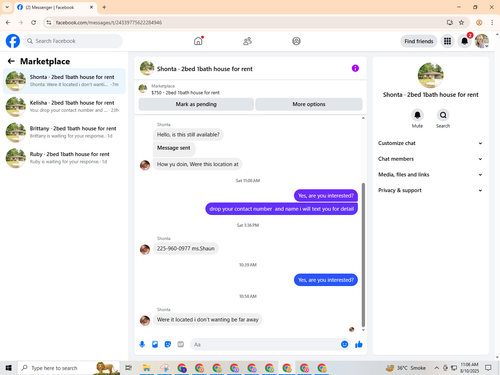The height and width of the screenshot is (375, 500).
Task: Open the Facebook menu grid icon
Action: coord(447,41)
